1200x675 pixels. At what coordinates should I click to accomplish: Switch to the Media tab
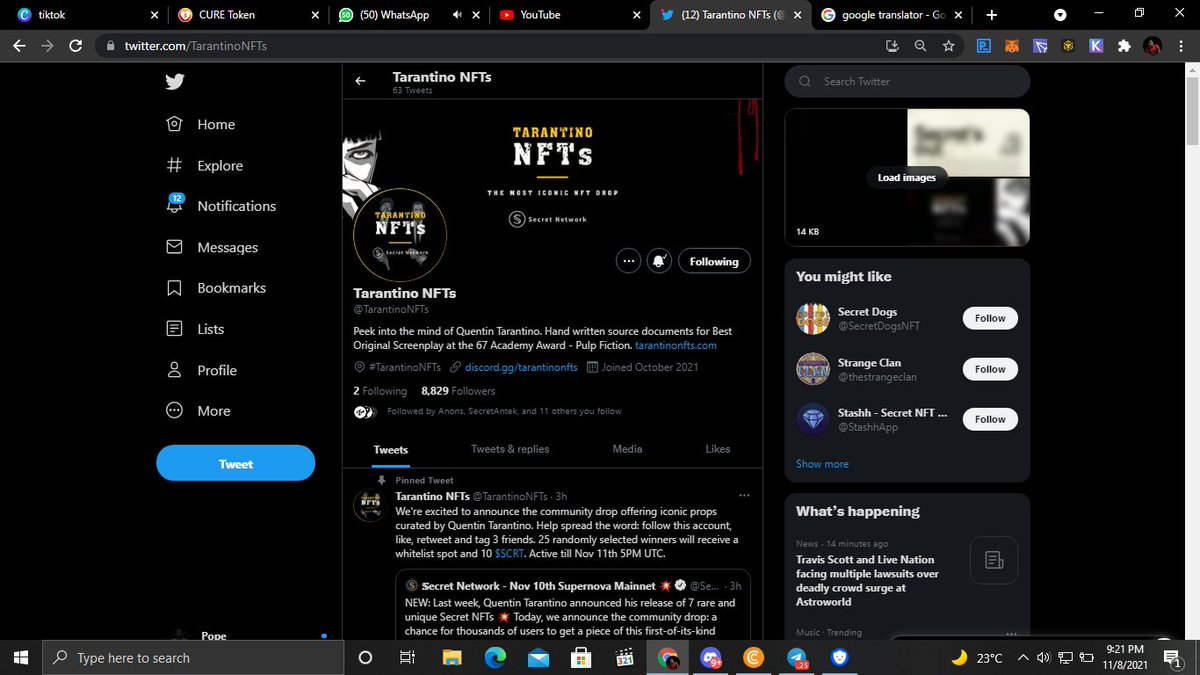point(627,449)
